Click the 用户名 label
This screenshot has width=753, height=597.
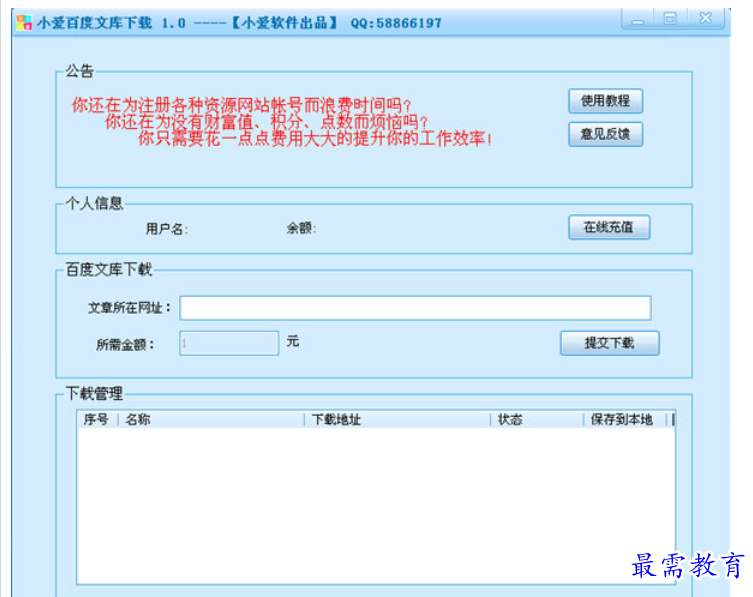167,229
